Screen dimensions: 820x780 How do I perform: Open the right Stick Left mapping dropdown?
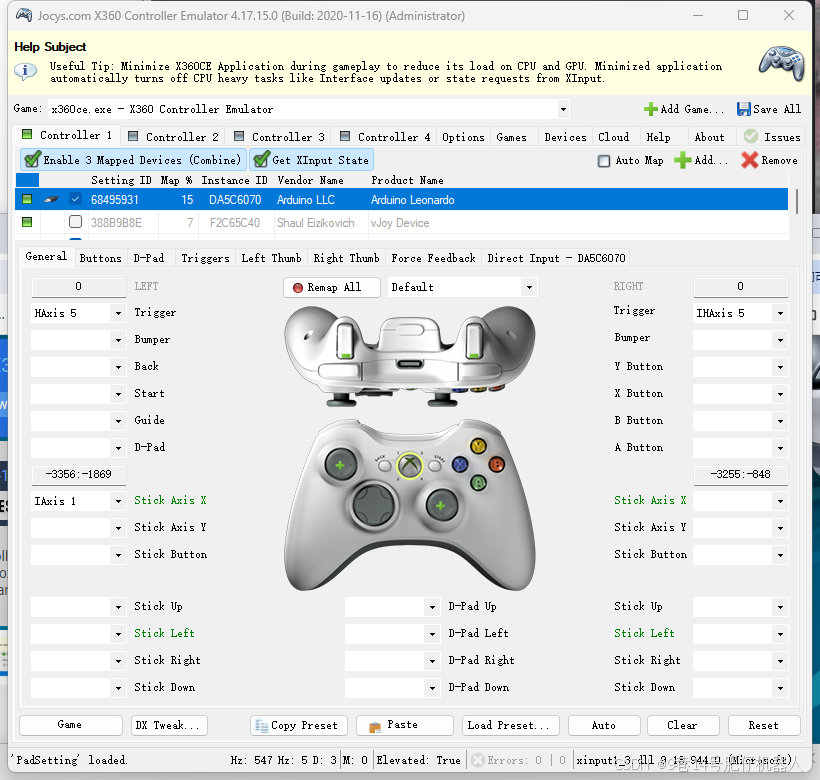pyautogui.click(x=780, y=634)
